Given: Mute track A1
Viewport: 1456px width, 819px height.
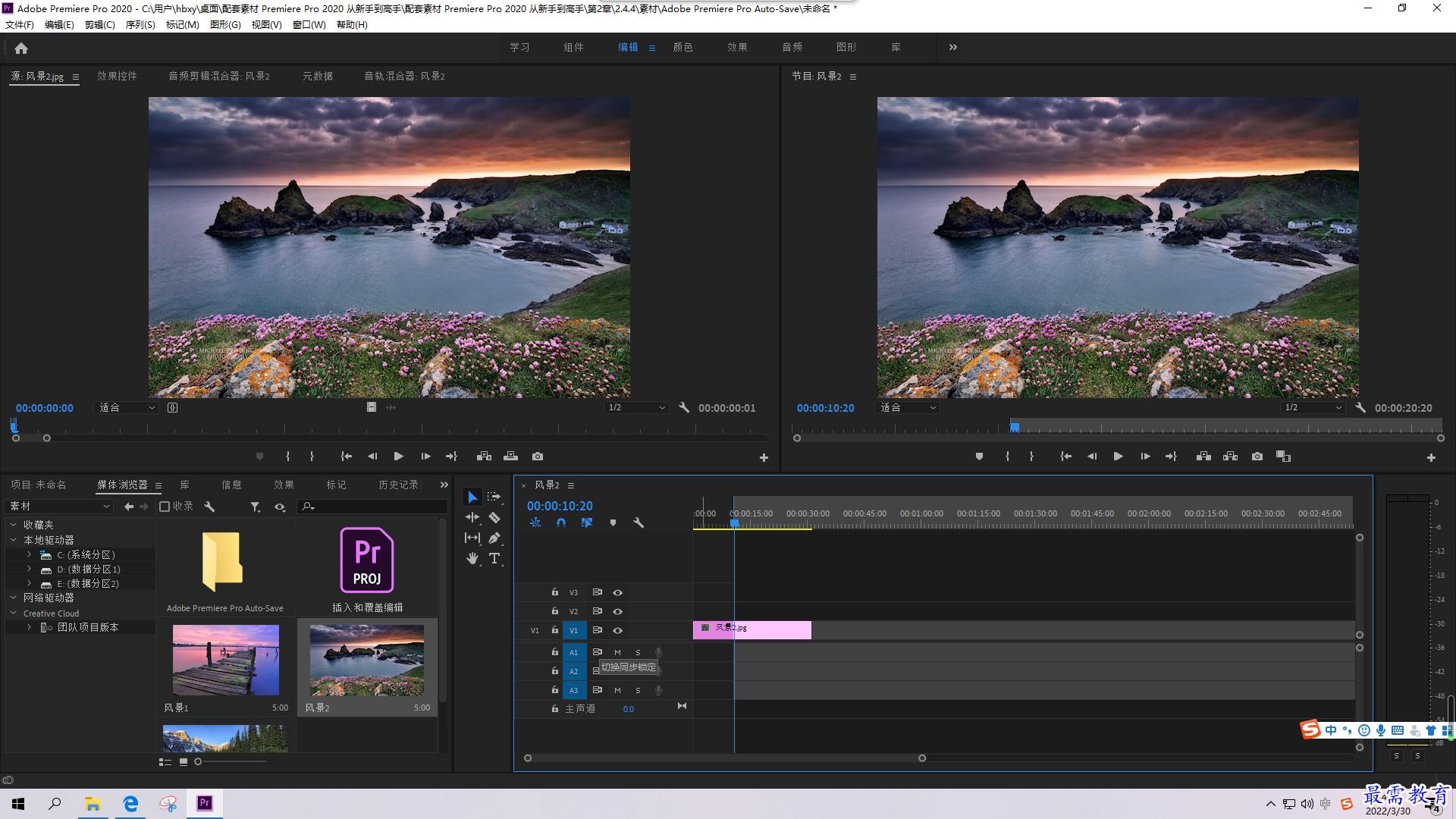Looking at the screenshot, I should 617,652.
